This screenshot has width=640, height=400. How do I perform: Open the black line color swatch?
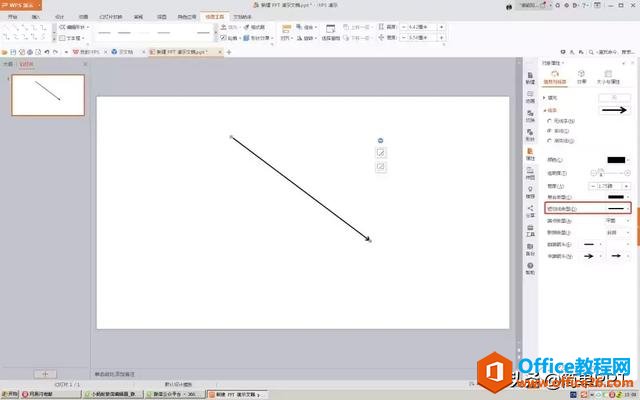618,160
